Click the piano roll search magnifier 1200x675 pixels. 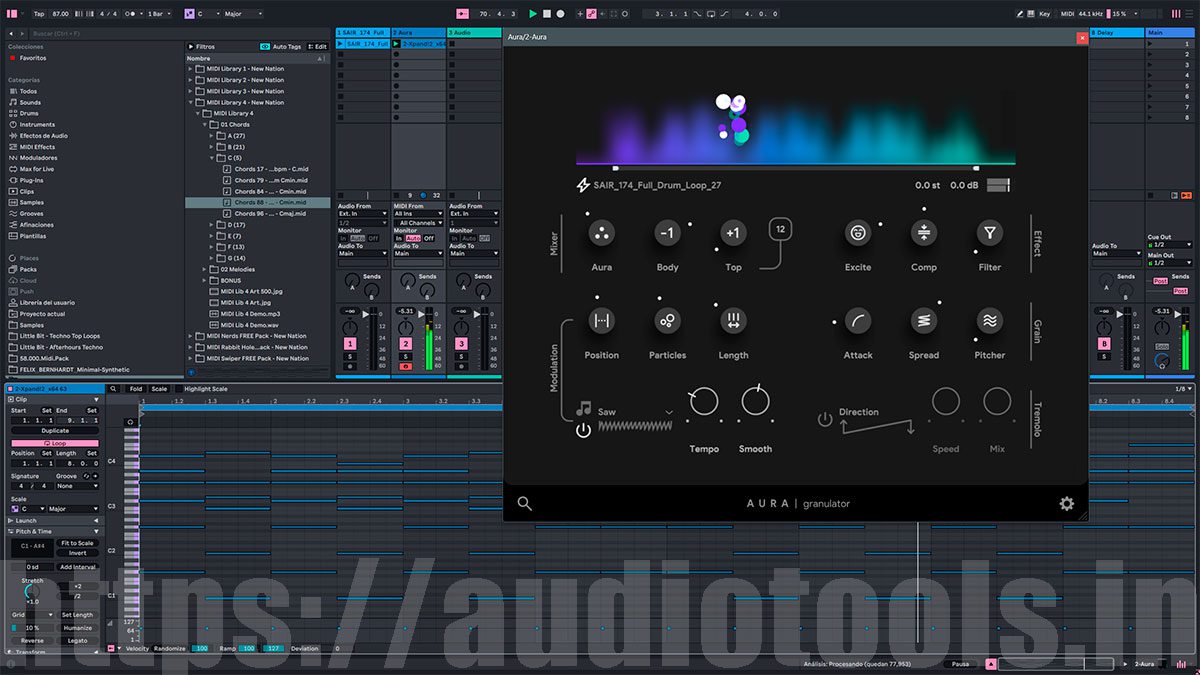tap(114, 389)
